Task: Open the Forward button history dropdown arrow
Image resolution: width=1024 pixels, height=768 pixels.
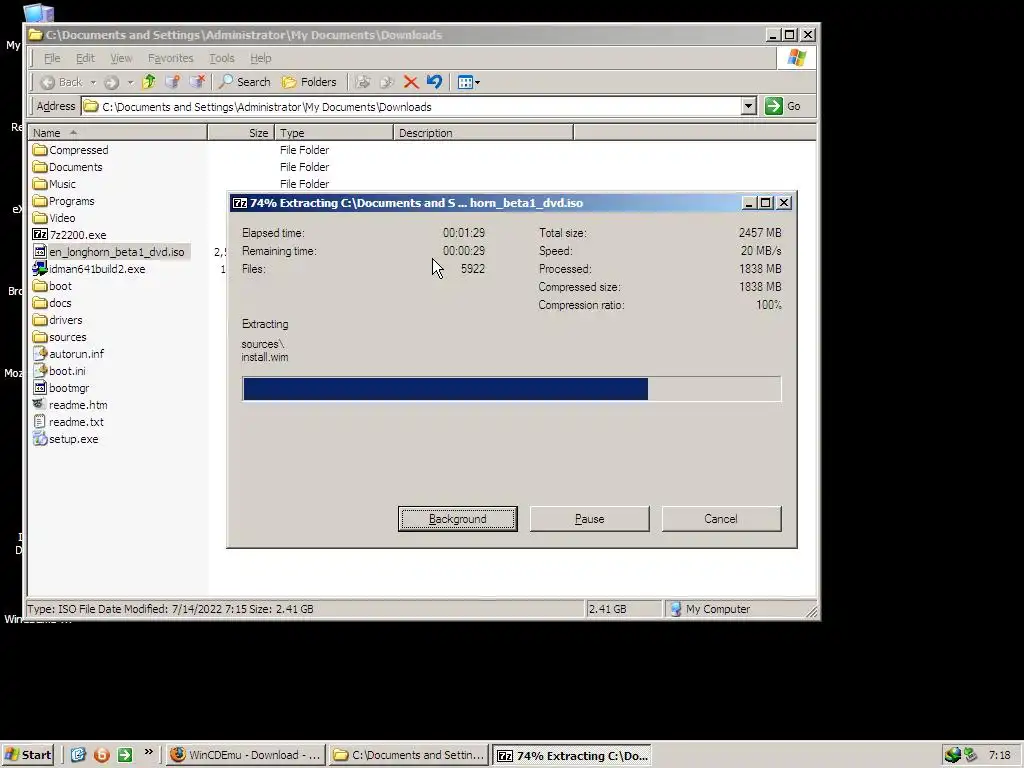Action: click(x=130, y=82)
